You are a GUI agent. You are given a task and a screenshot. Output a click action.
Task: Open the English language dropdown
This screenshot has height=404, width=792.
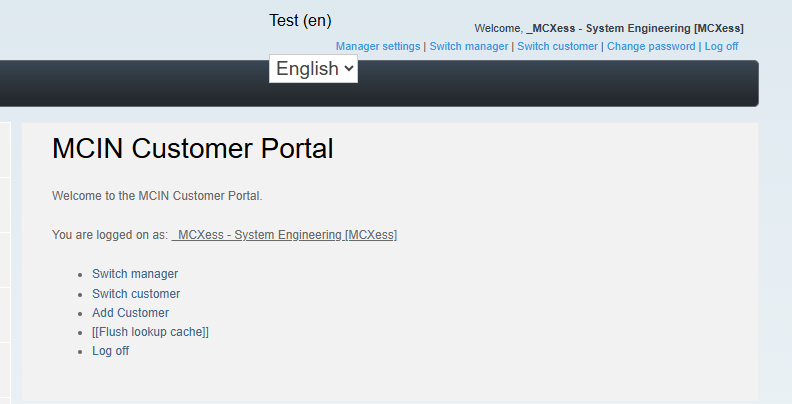(x=313, y=69)
